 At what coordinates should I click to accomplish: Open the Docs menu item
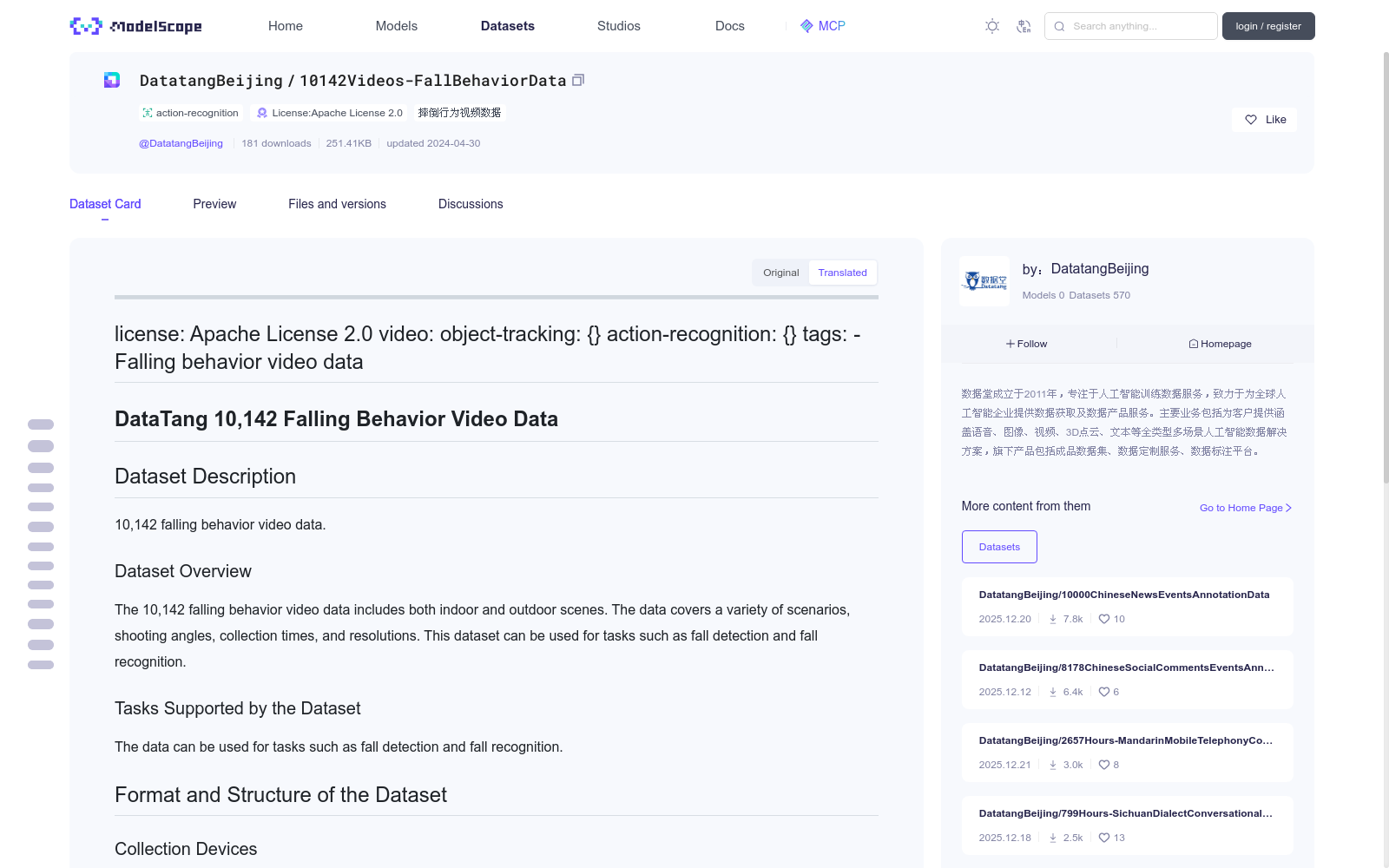(x=730, y=26)
